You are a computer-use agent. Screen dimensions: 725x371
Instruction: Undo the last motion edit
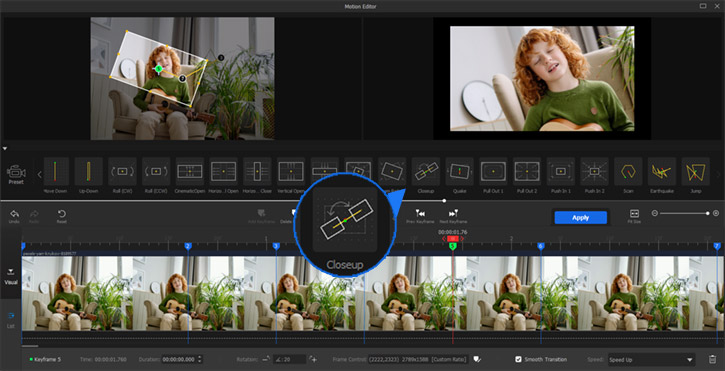coord(14,216)
